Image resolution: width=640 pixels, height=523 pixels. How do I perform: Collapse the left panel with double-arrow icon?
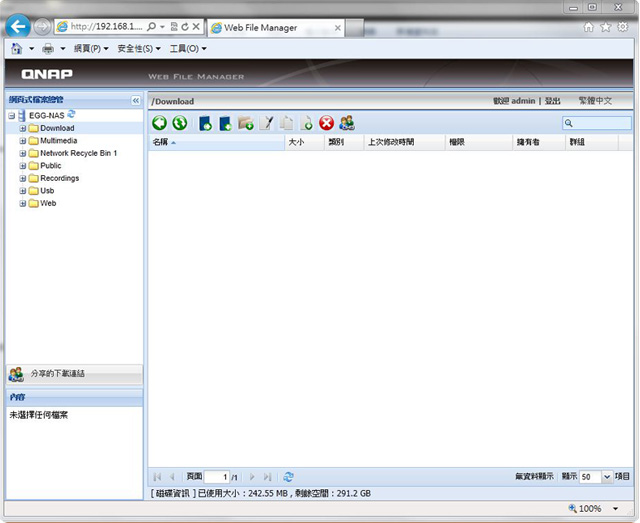tap(136, 100)
